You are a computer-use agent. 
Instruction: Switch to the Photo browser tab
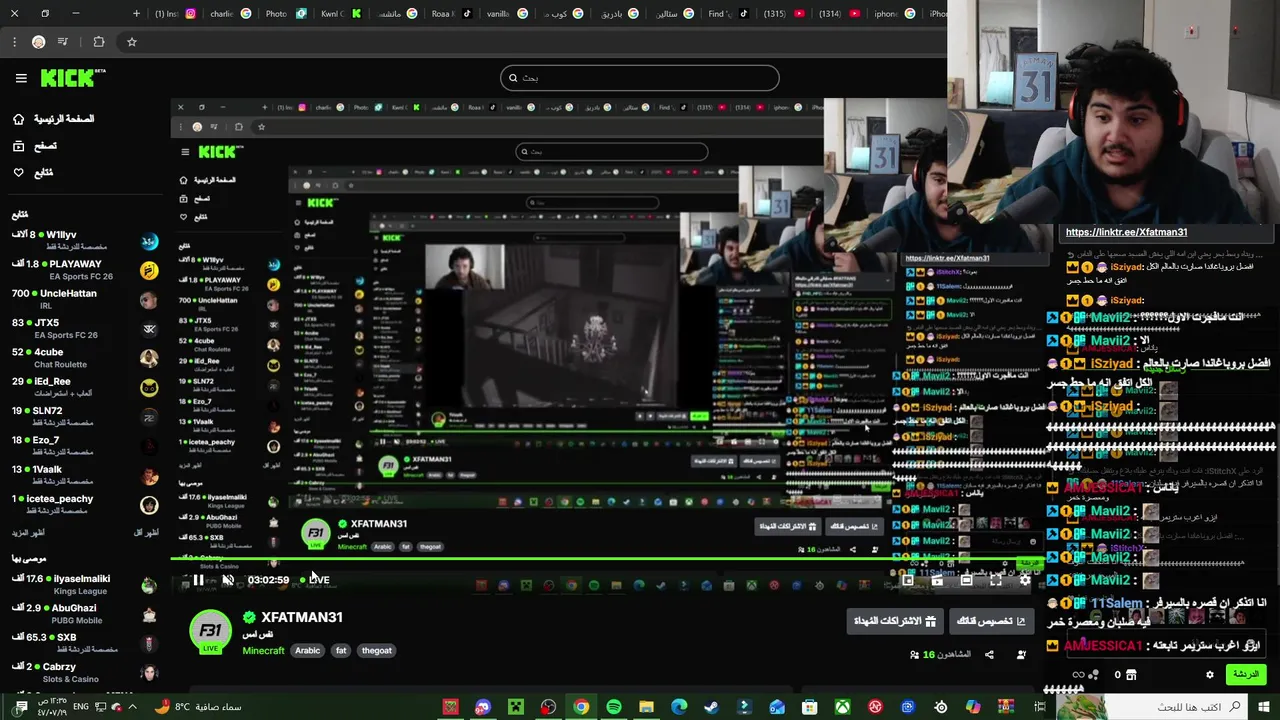click(x=287, y=14)
